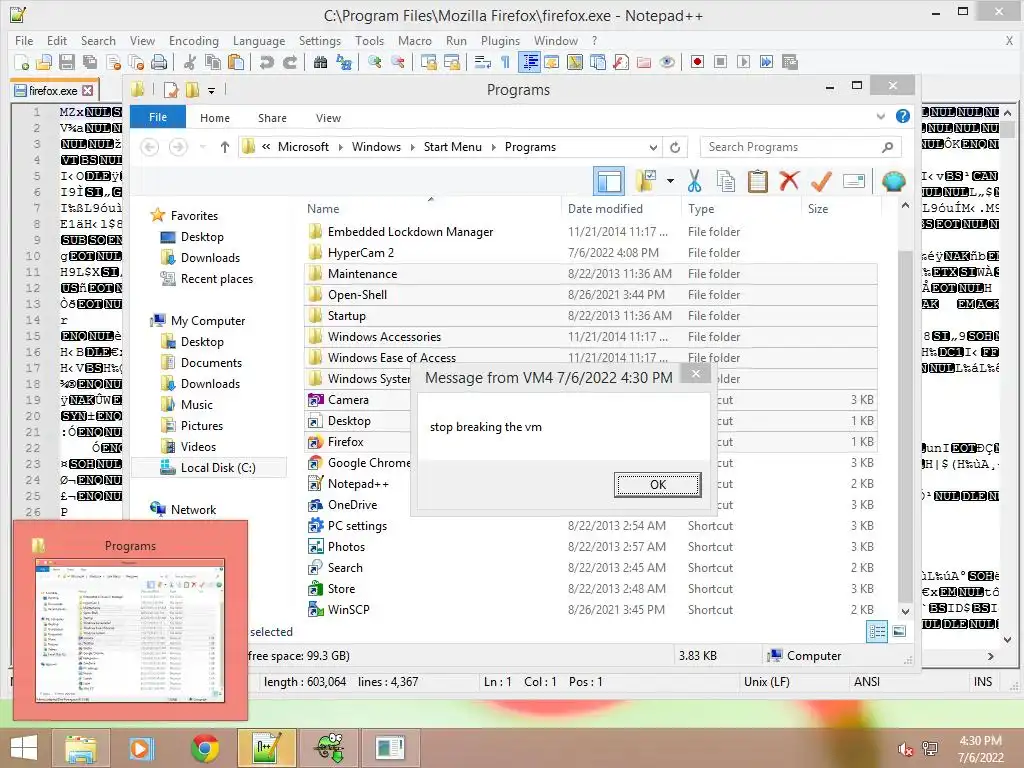Click the orange checkmark properties icon in Explorer
The height and width of the screenshot is (768, 1024).
pyautogui.click(x=821, y=181)
